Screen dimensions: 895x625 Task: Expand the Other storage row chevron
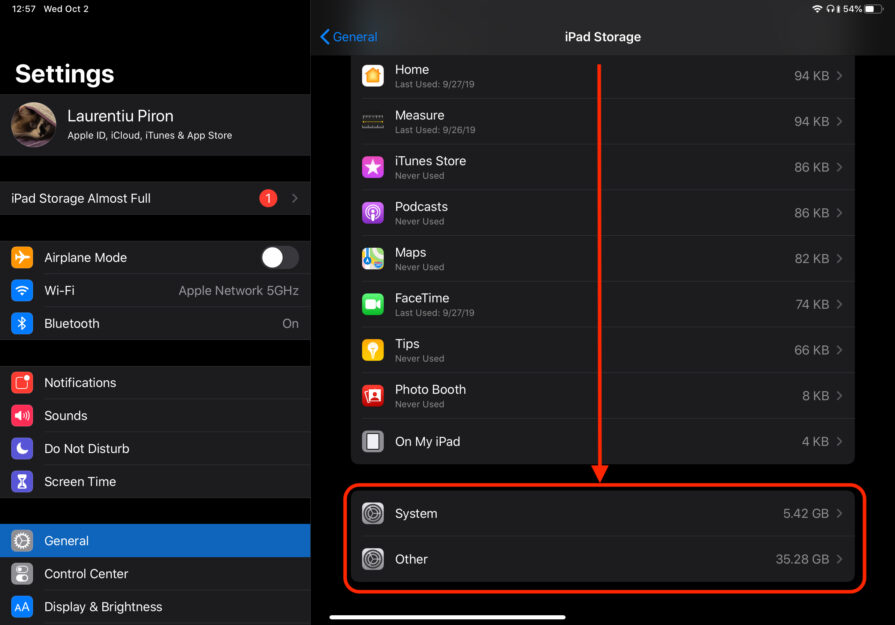[x=840, y=559]
